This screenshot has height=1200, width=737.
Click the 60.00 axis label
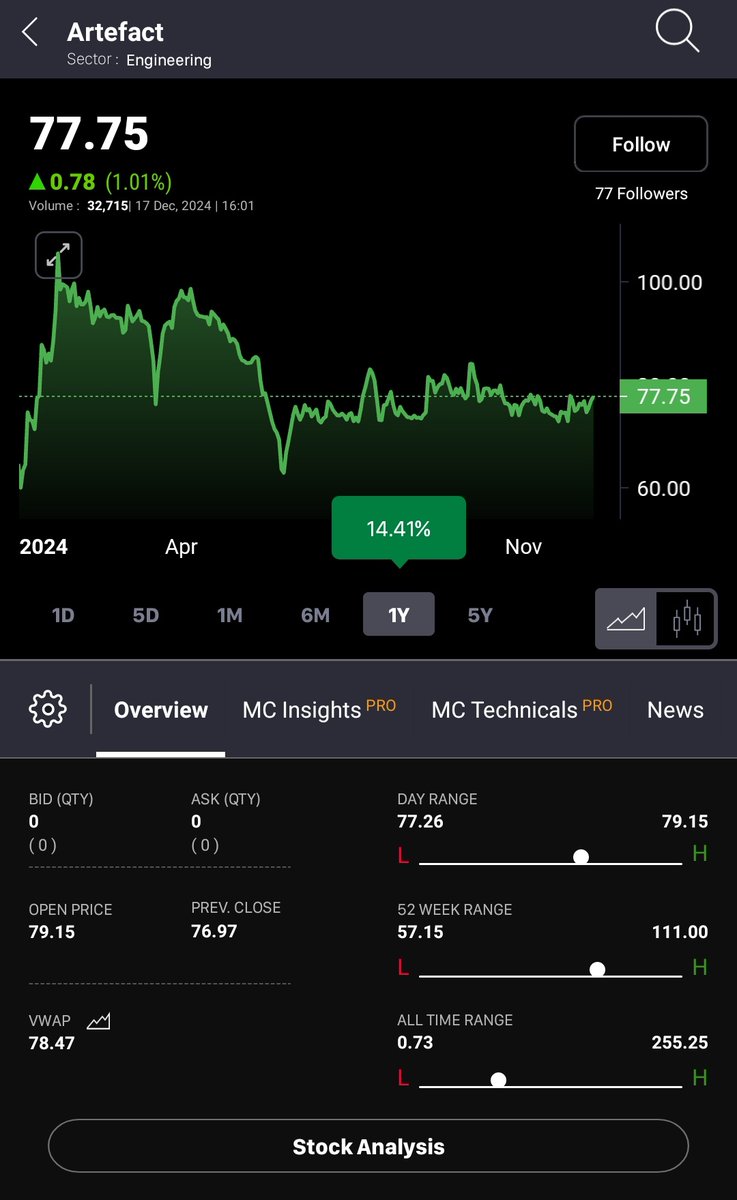[664, 489]
